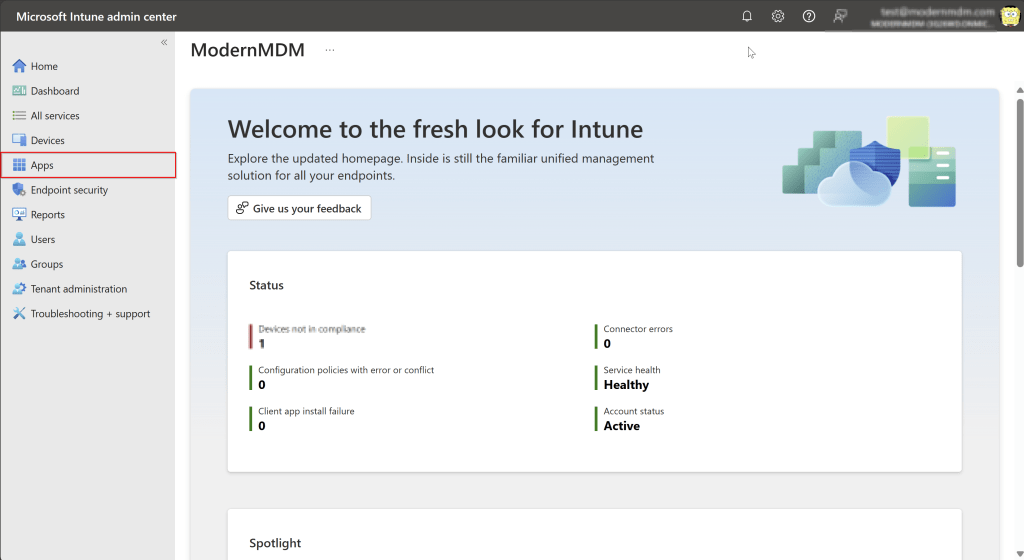Click the notifications bell icon
This screenshot has width=1024, height=560.
coord(747,16)
